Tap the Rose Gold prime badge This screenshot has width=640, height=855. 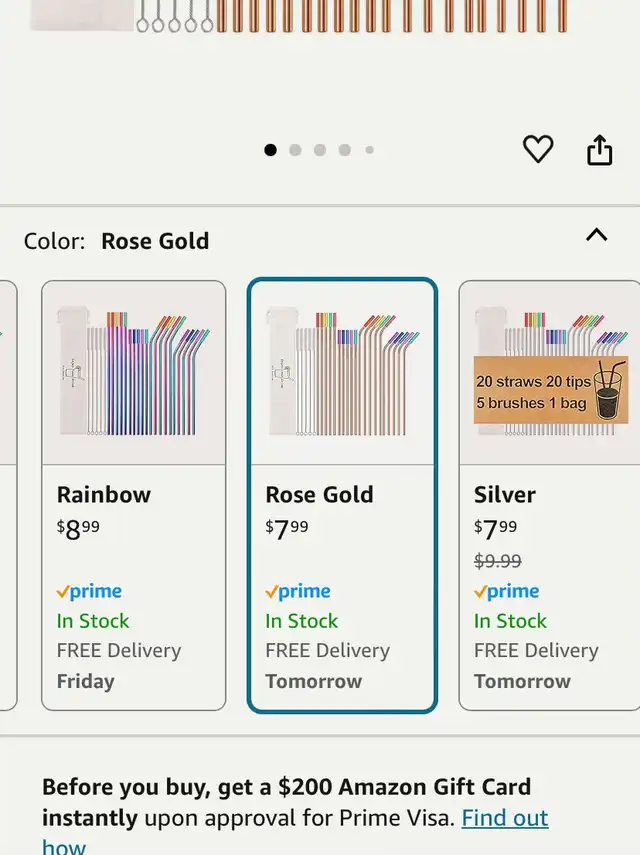(x=297, y=591)
